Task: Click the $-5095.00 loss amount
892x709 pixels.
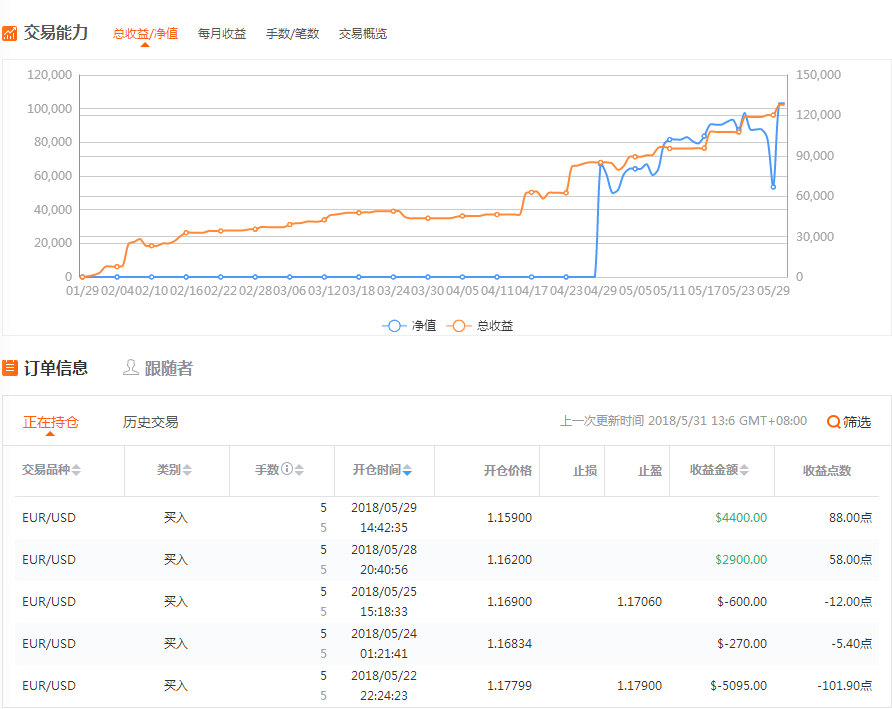Action: [x=738, y=686]
